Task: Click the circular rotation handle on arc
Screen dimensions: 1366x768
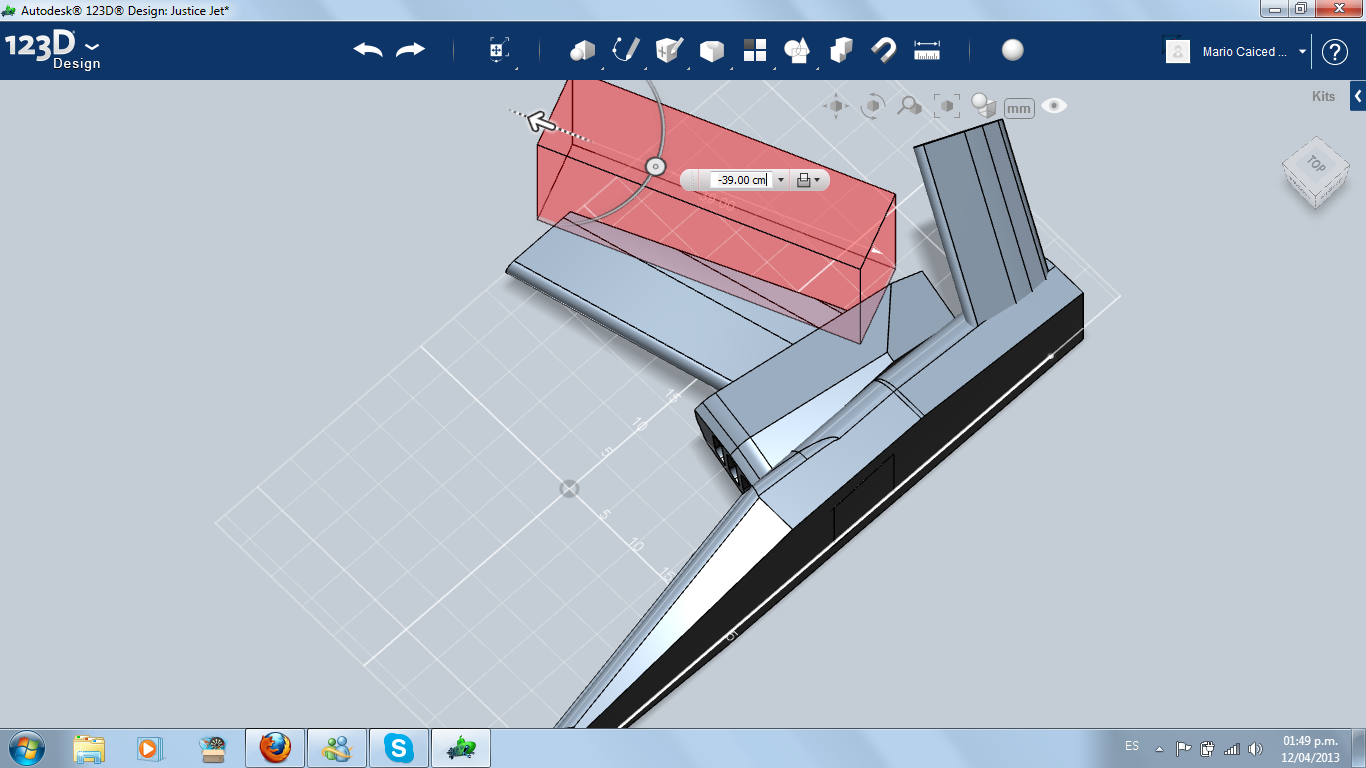Action: [655, 166]
